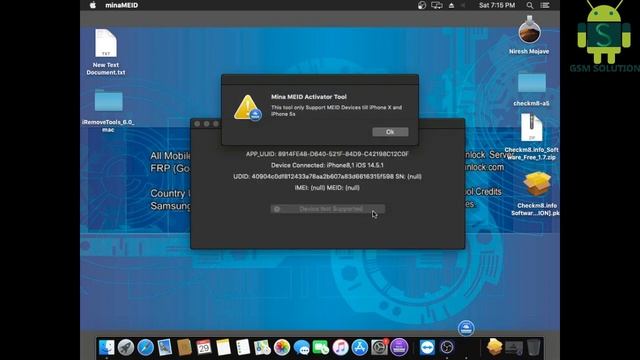The height and width of the screenshot is (360, 640).
Task: Select the New Text Document.txt desktop file
Action: click(x=106, y=52)
